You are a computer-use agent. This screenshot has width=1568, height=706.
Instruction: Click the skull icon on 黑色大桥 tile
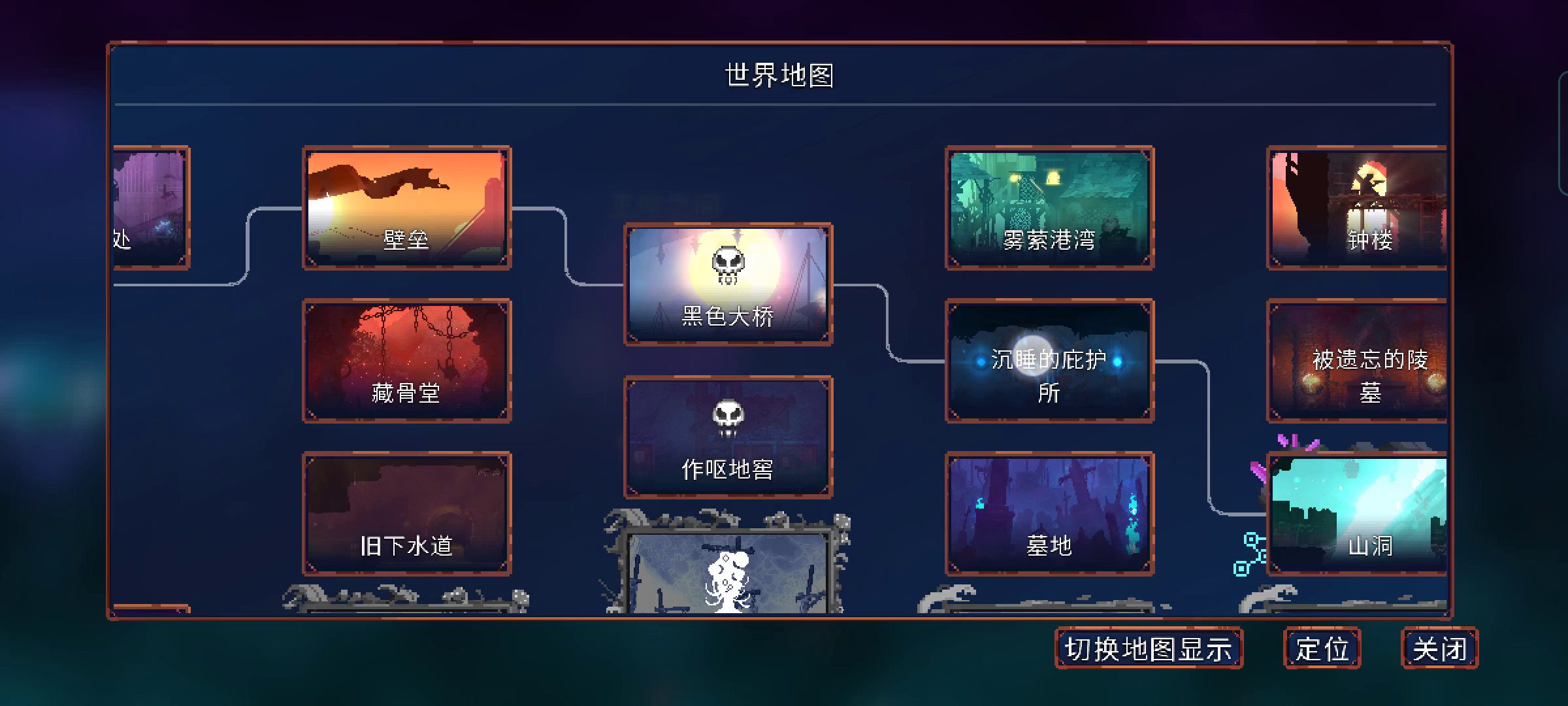click(x=728, y=265)
